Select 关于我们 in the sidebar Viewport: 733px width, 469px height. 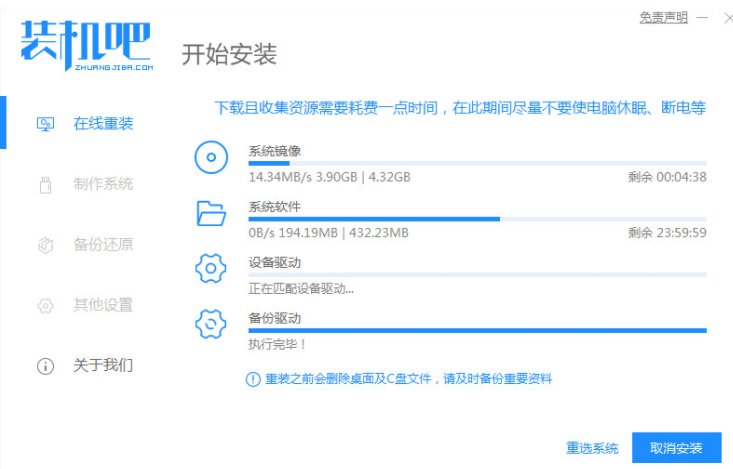pyautogui.click(x=102, y=365)
